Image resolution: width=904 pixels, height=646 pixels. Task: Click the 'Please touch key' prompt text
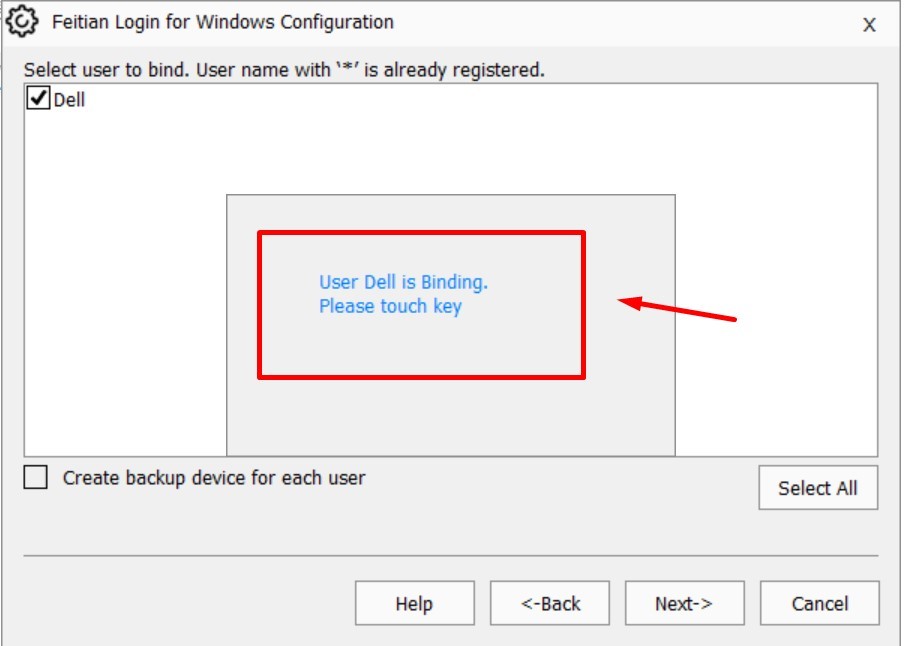click(390, 306)
